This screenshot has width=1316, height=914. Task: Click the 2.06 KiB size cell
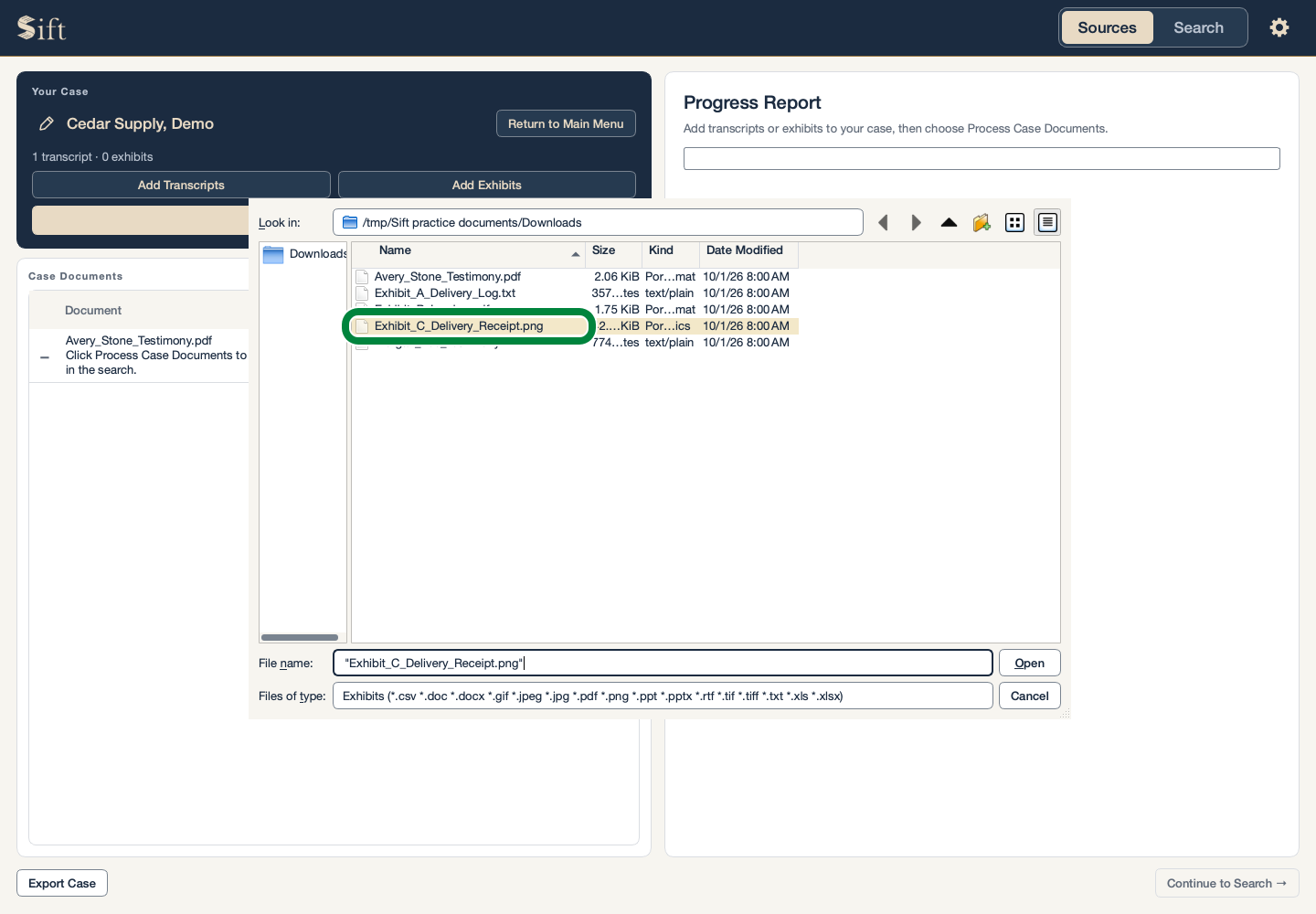[x=616, y=277]
